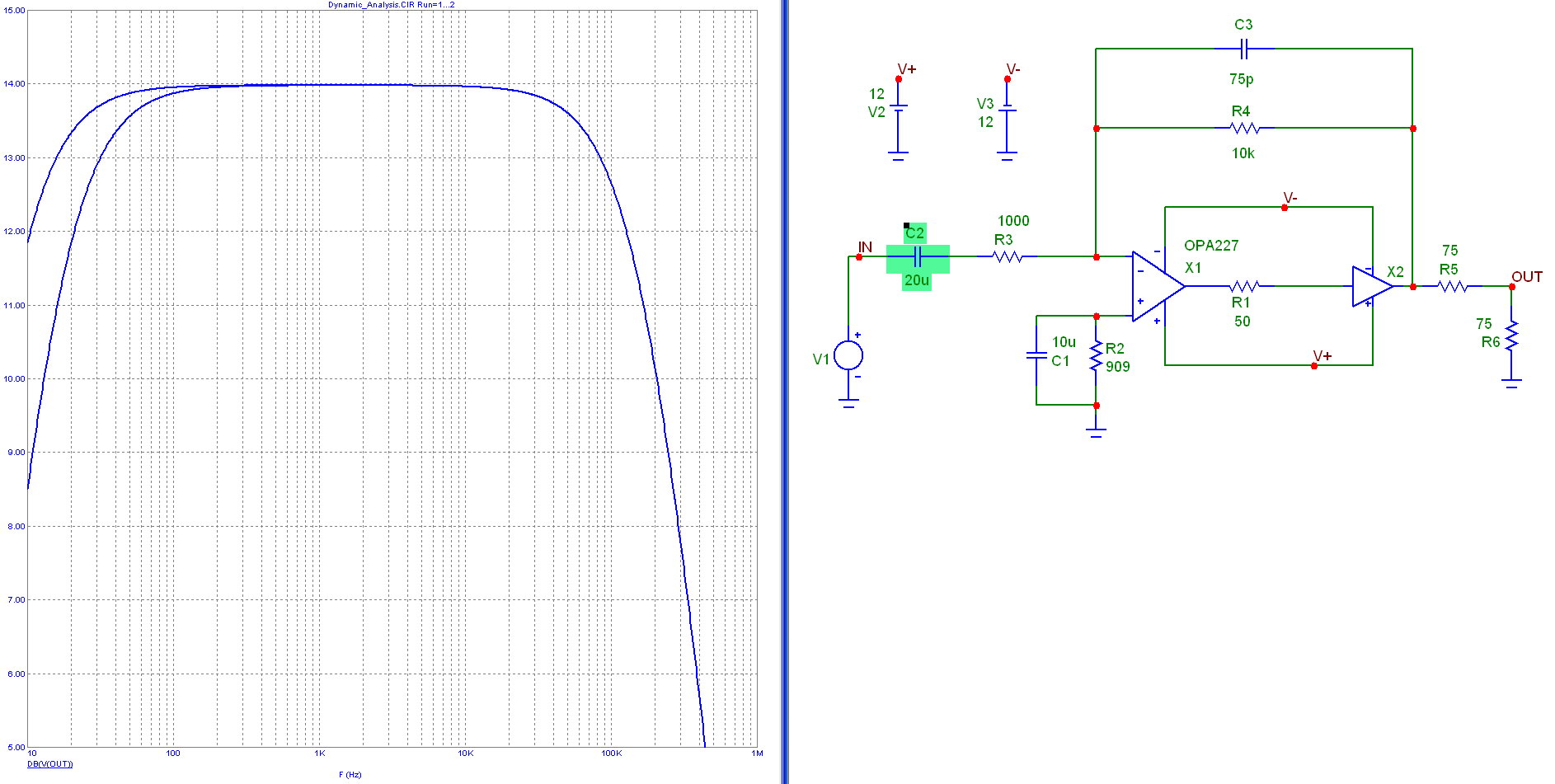The image size is (1555, 784).
Task: Click the 'V+' label above V2 battery
Action: click(907, 69)
